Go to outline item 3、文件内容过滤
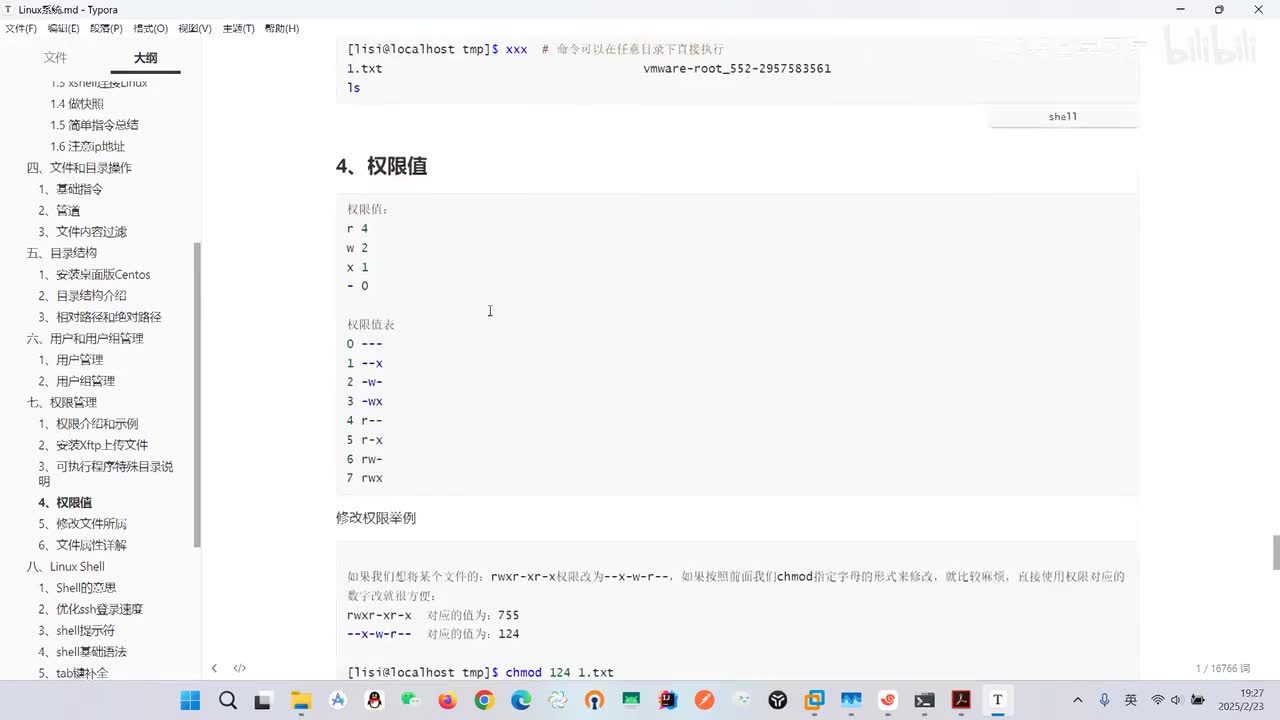Image resolution: width=1280 pixels, height=720 pixels. 82,232
